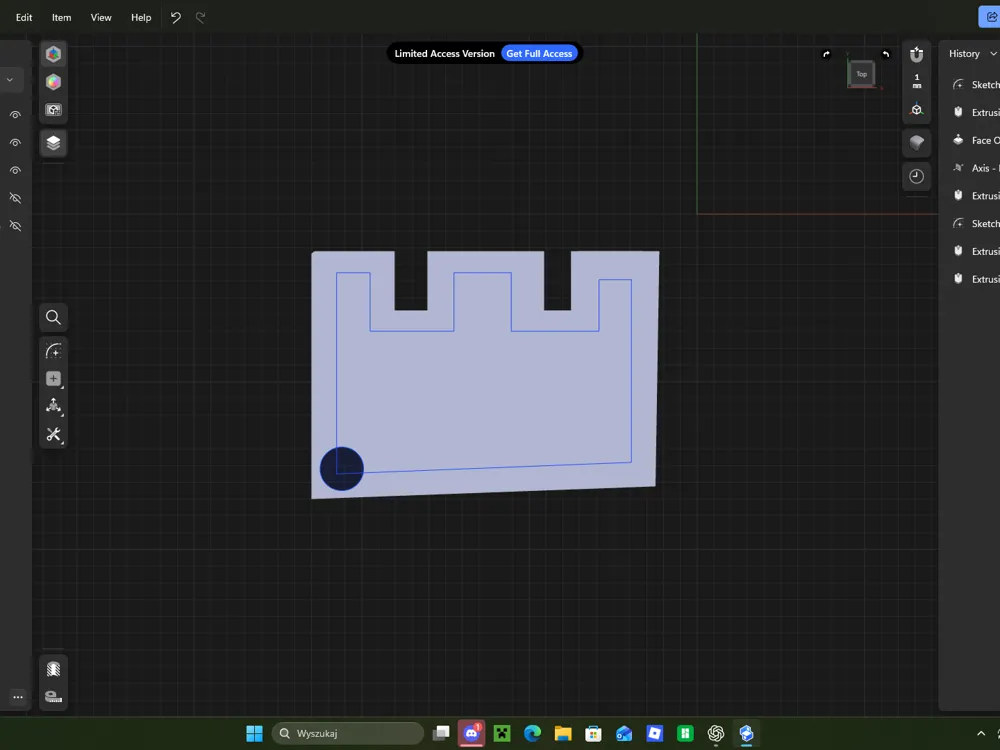Switch to the Visualization color-wheel icon
This screenshot has height=750, width=1000.
(x=54, y=82)
